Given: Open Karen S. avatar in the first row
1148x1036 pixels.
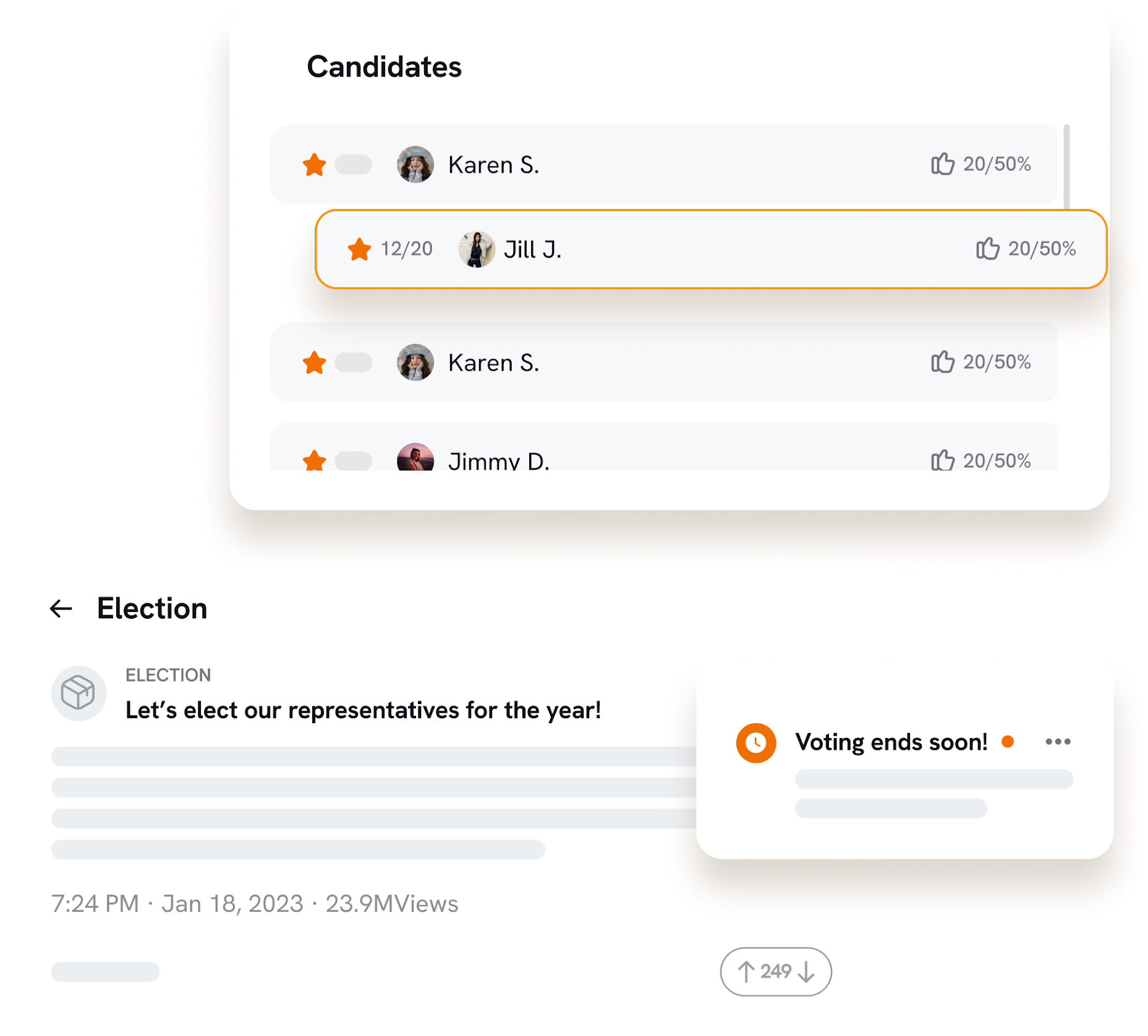Looking at the screenshot, I should click(x=415, y=164).
